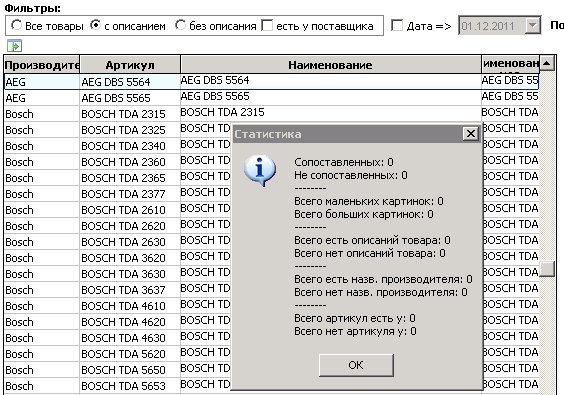
Task: Sort by the Производитель column header
Action: click(42, 65)
